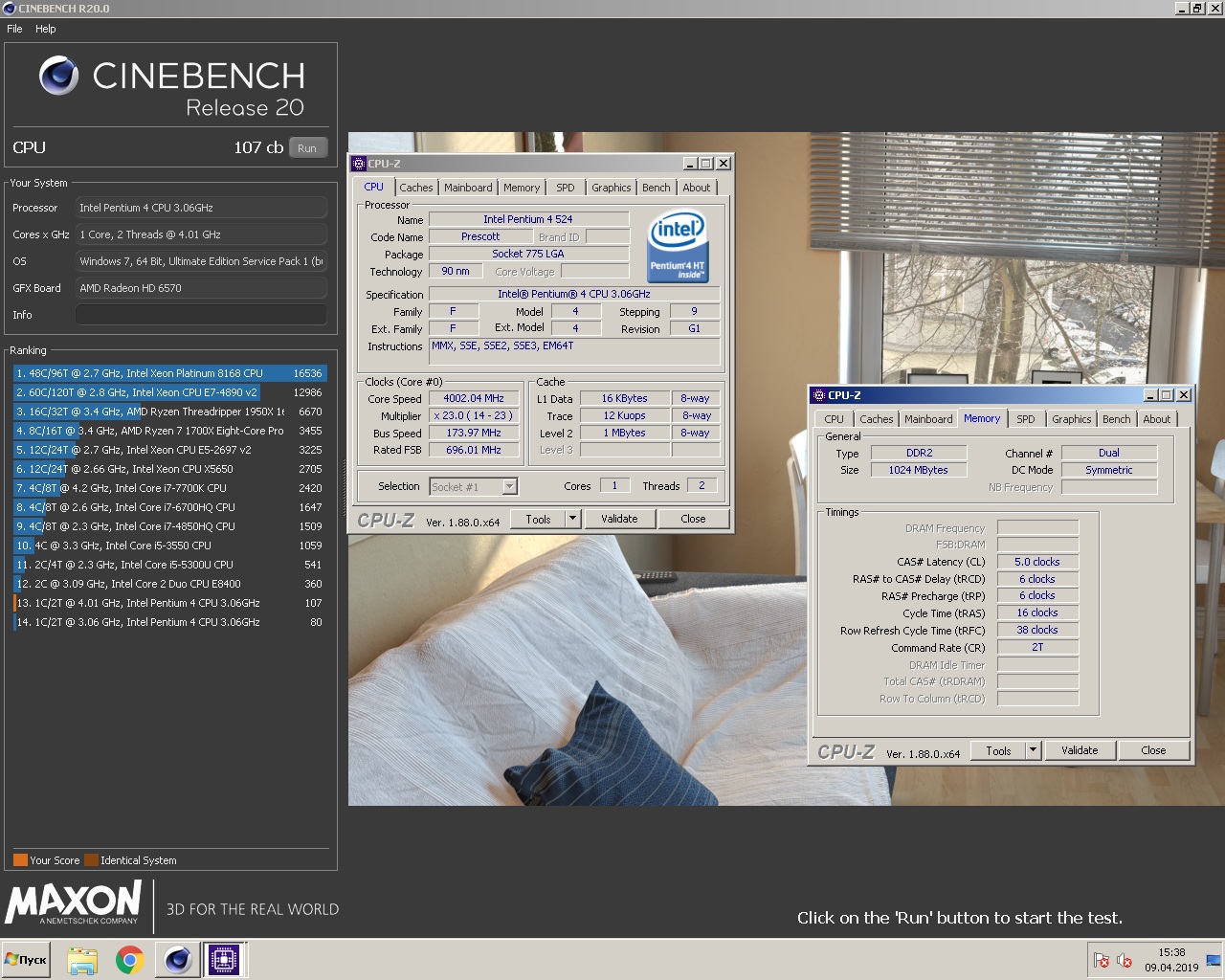Click the CAS# Latency value 5.0 clocks
Image resolution: width=1225 pixels, height=980 pixels.
point(1037,562)
